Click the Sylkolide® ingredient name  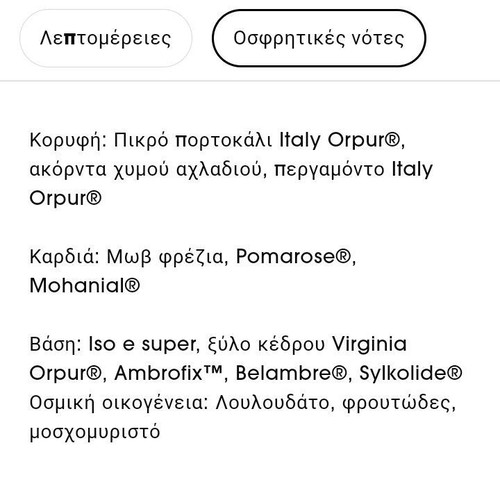[411, 373]
